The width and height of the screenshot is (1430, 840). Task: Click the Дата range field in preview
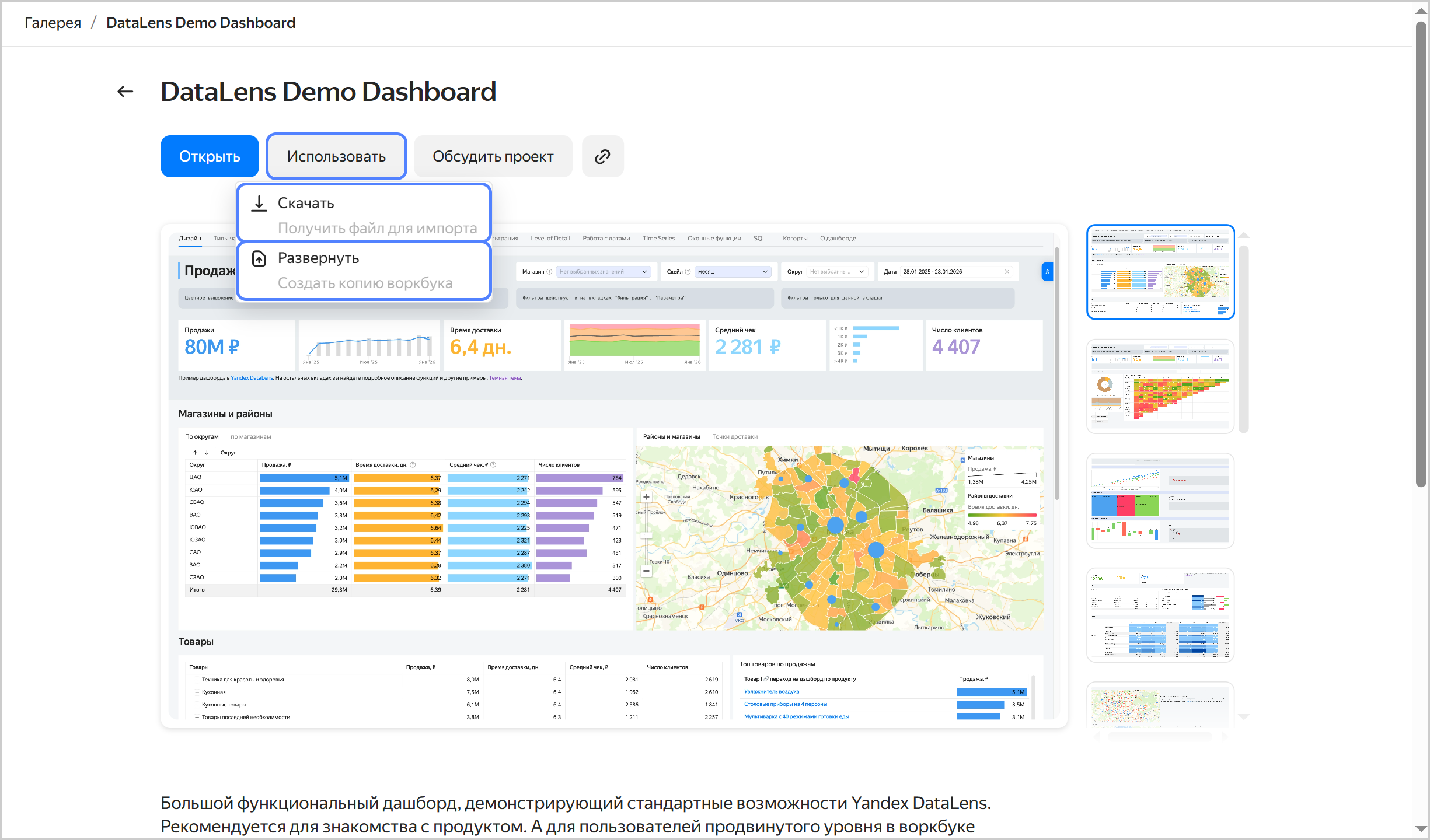point(948,272)
